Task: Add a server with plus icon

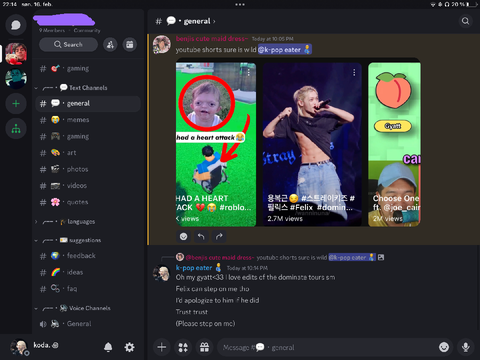Action: (16, 104)
